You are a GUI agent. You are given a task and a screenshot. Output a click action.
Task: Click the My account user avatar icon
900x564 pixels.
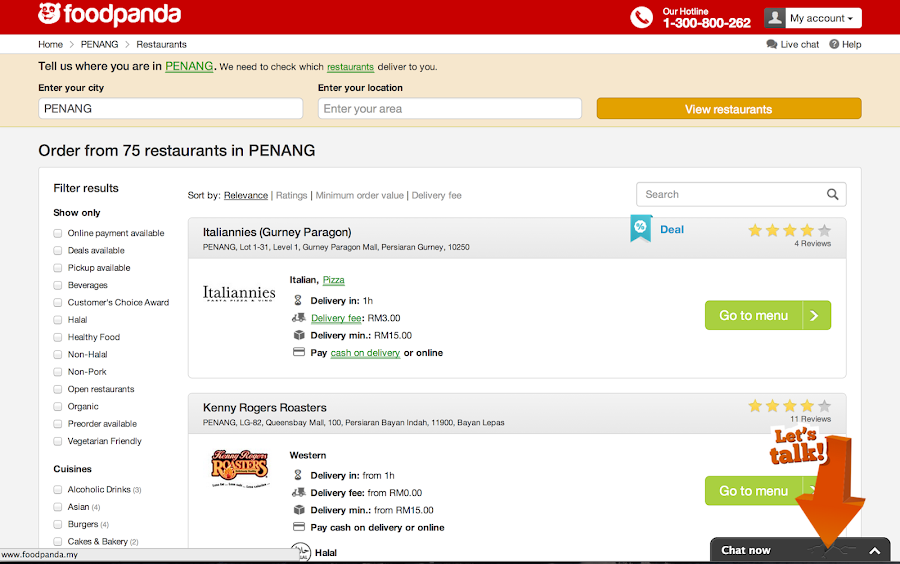coord(774,18)
